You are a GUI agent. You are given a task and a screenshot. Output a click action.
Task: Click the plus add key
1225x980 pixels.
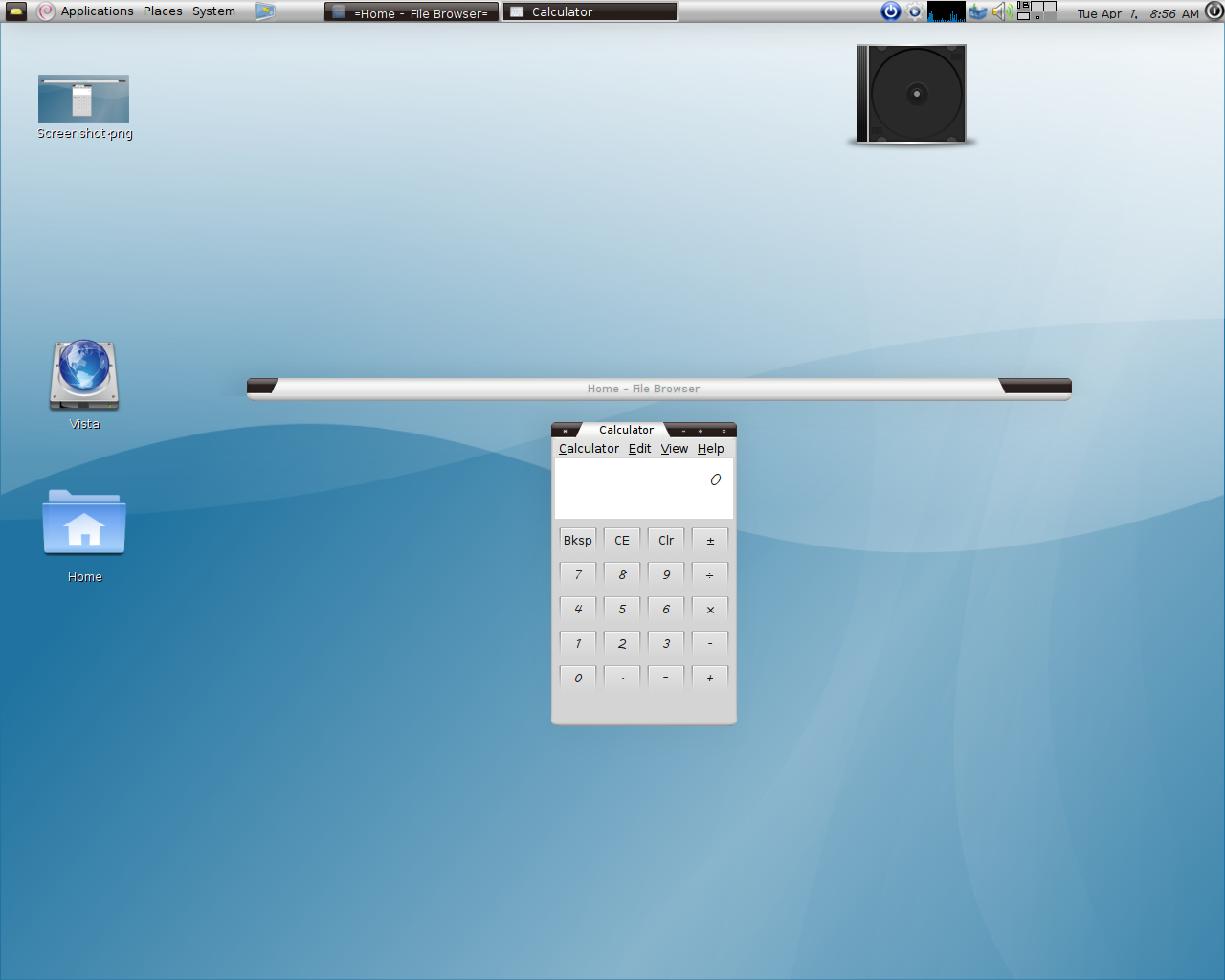coord(710,679)
